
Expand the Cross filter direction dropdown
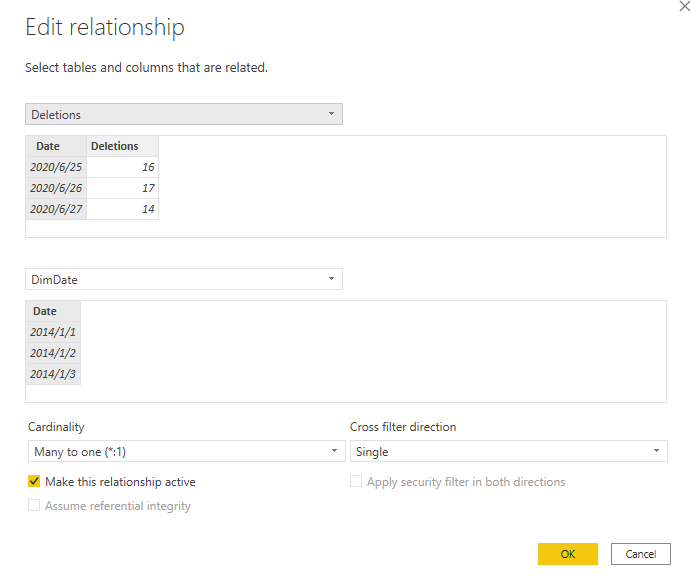tap(509, 451)
